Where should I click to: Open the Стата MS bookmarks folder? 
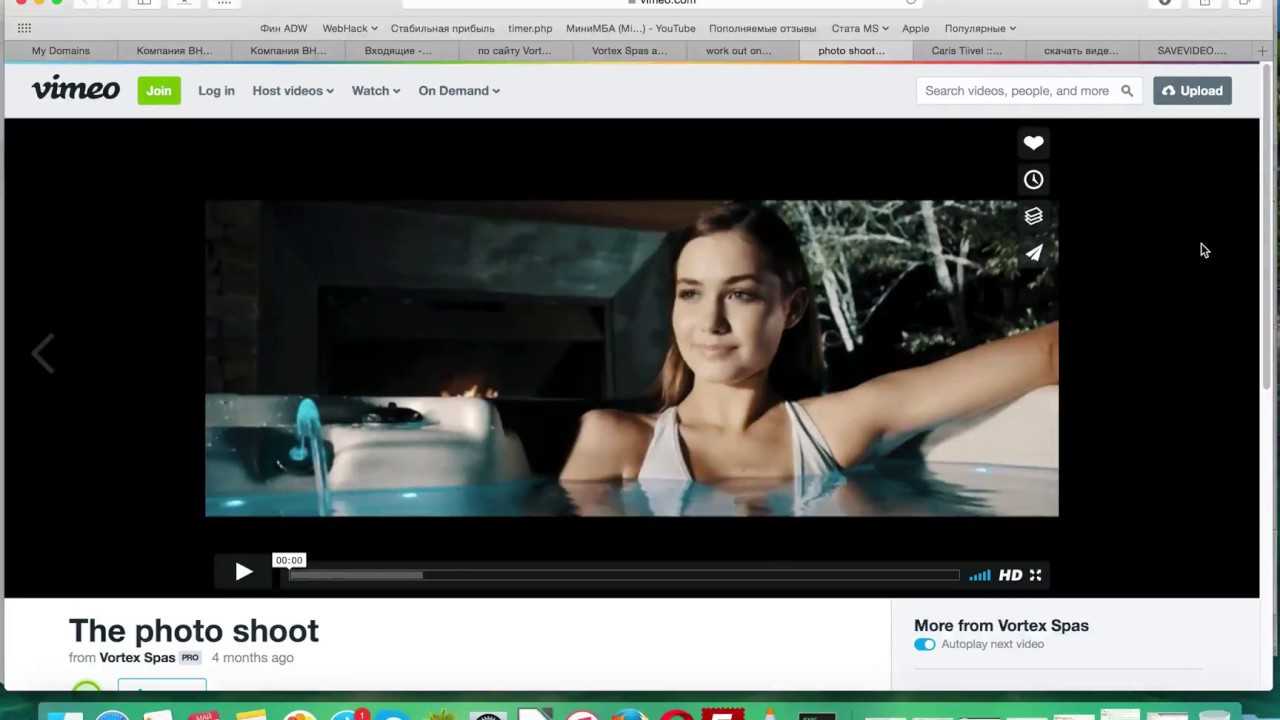point(860,28)
